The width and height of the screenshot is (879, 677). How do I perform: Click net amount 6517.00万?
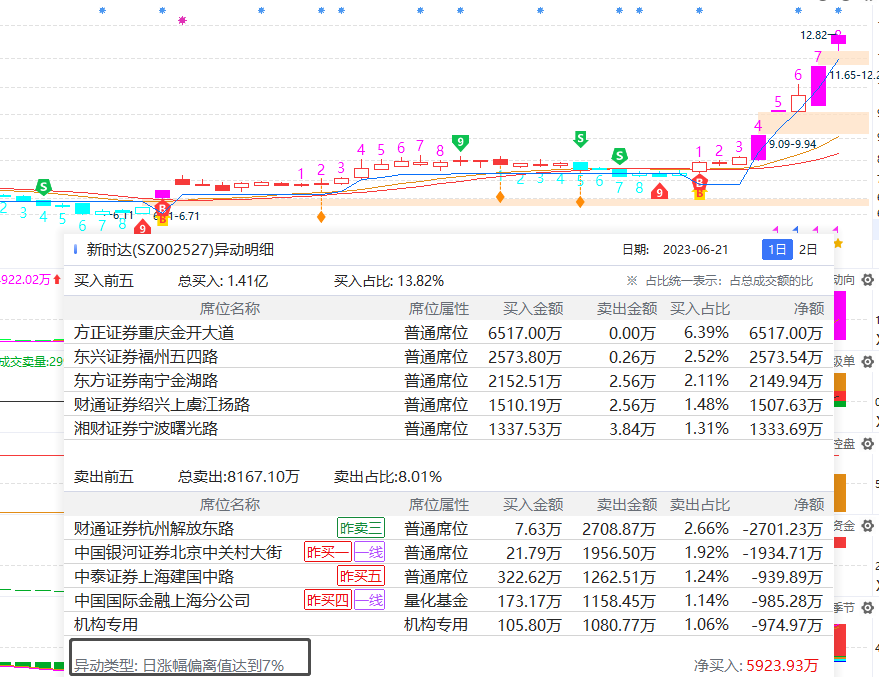pos(785,333)
